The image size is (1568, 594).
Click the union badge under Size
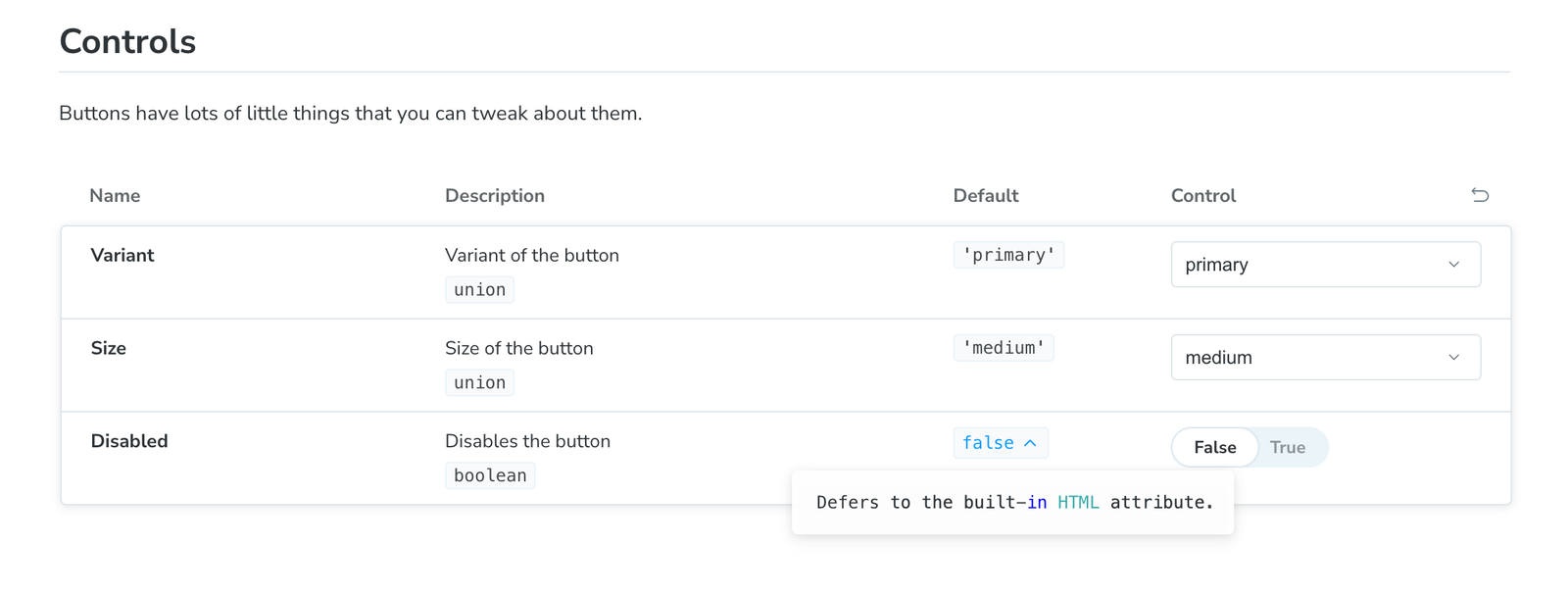[479, 382]
